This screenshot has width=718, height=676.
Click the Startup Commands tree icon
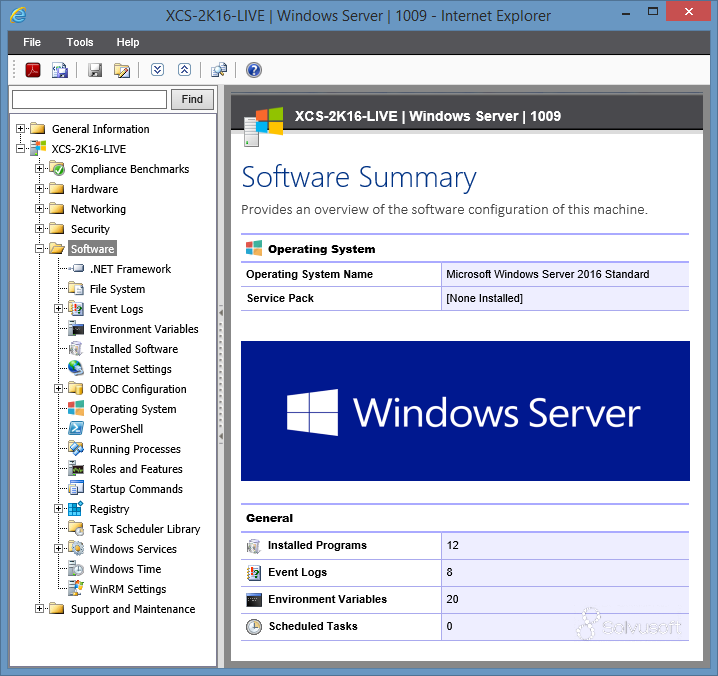[x=76, y=488]
